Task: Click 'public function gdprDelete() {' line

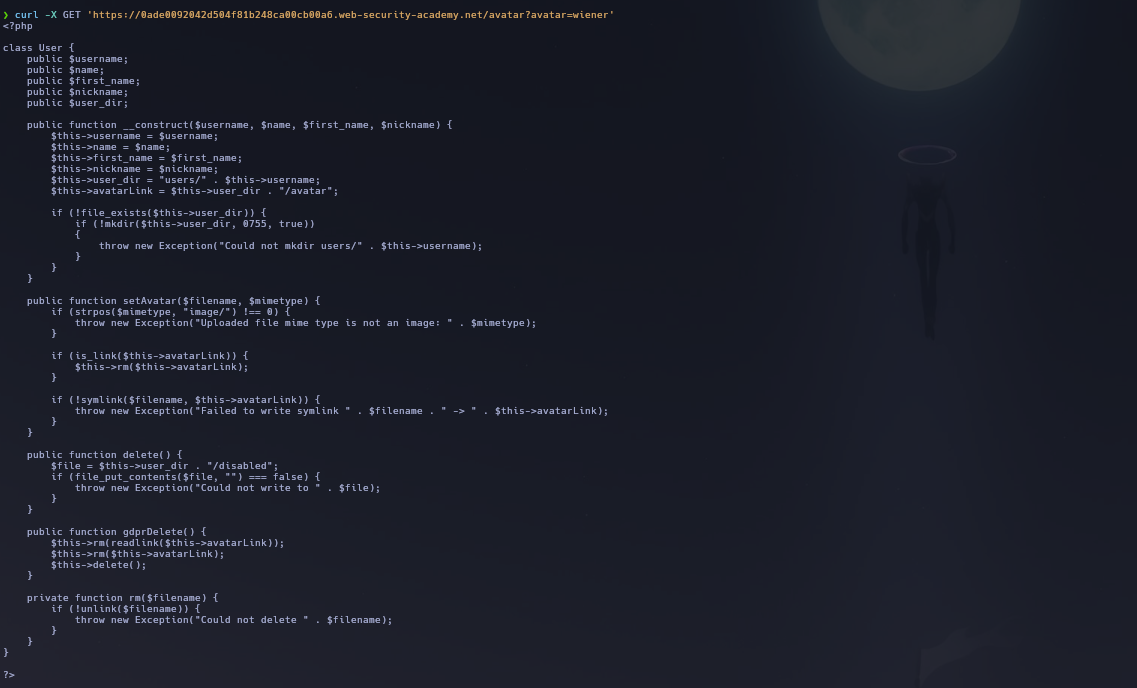Action: (117, 532)
